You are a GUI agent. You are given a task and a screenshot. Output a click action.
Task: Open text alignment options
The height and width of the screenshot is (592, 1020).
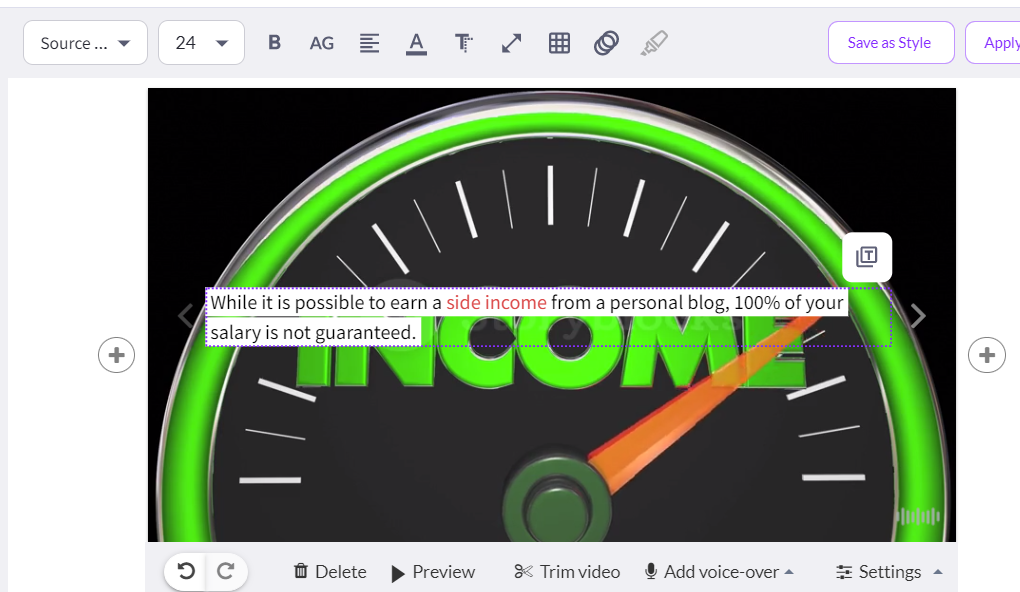click(369, 44)
